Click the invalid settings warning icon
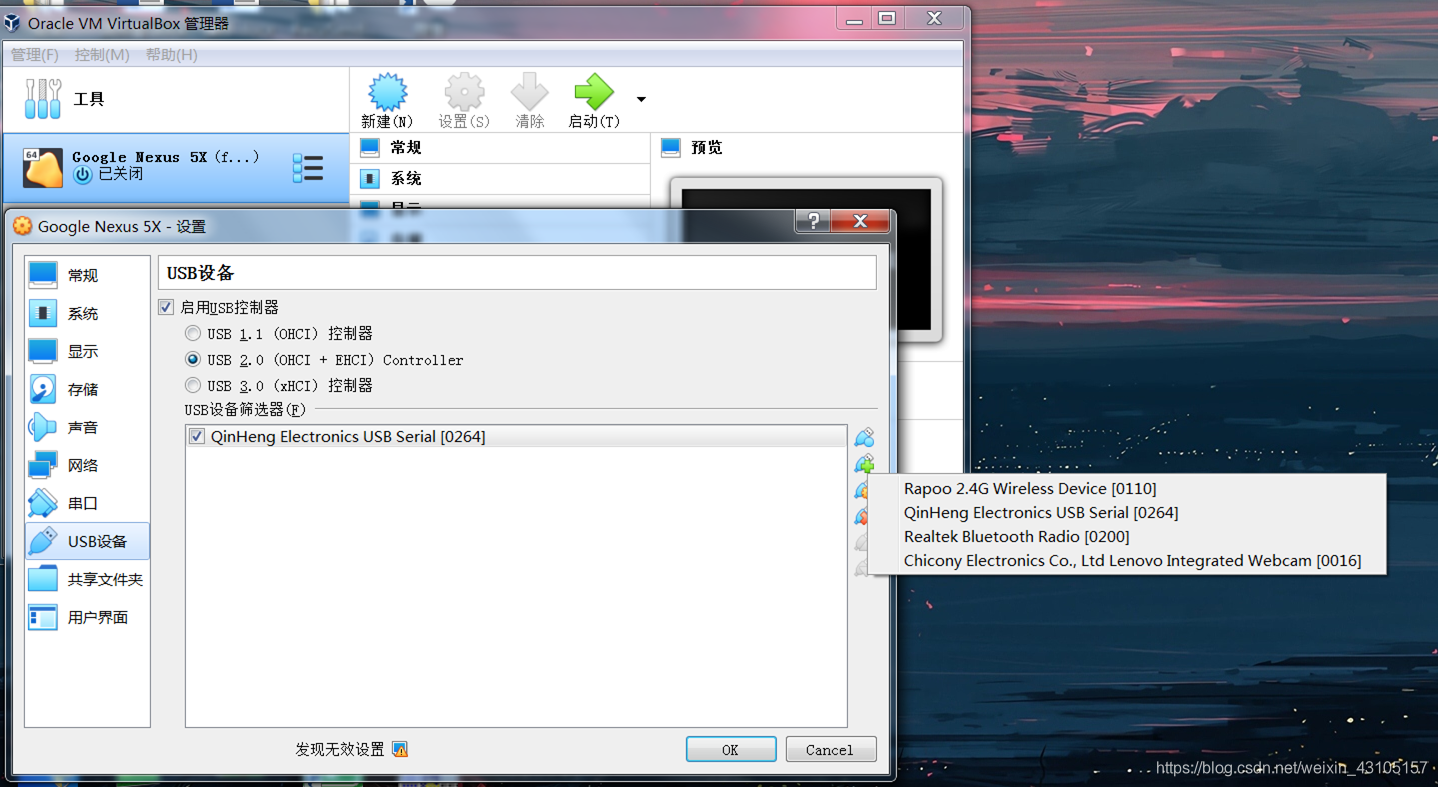 click(x=400, y=749)
